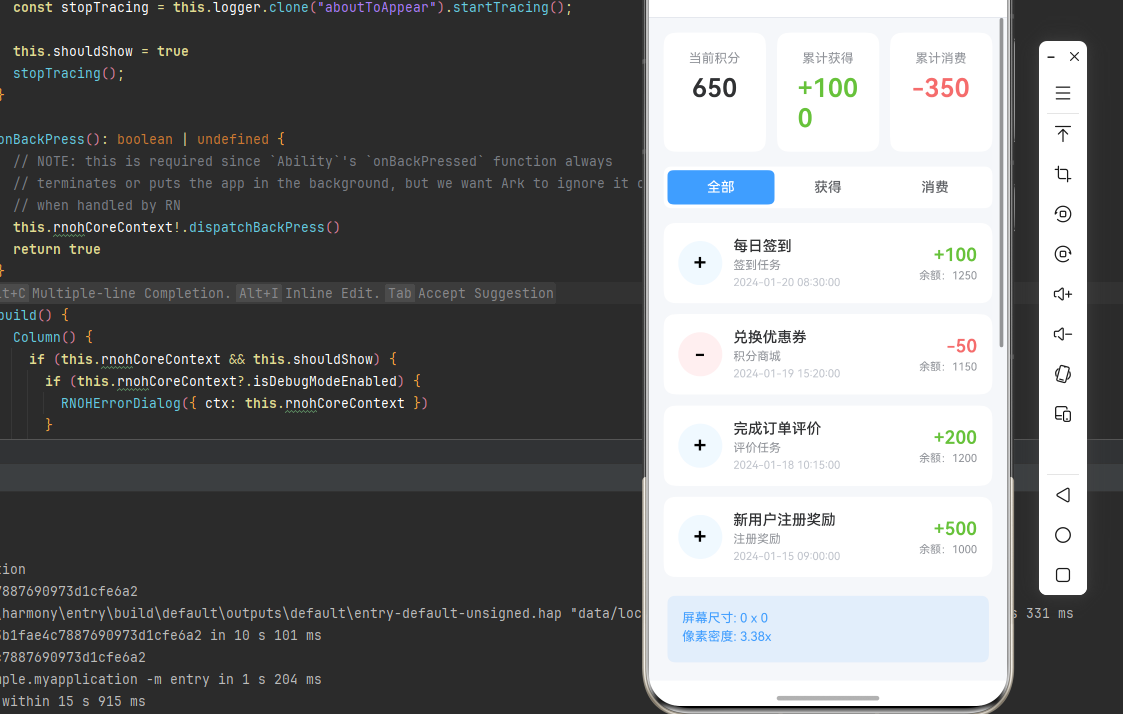Click the -50 points value
This screenshot has height=714, width=1123.
click(961, 346)
